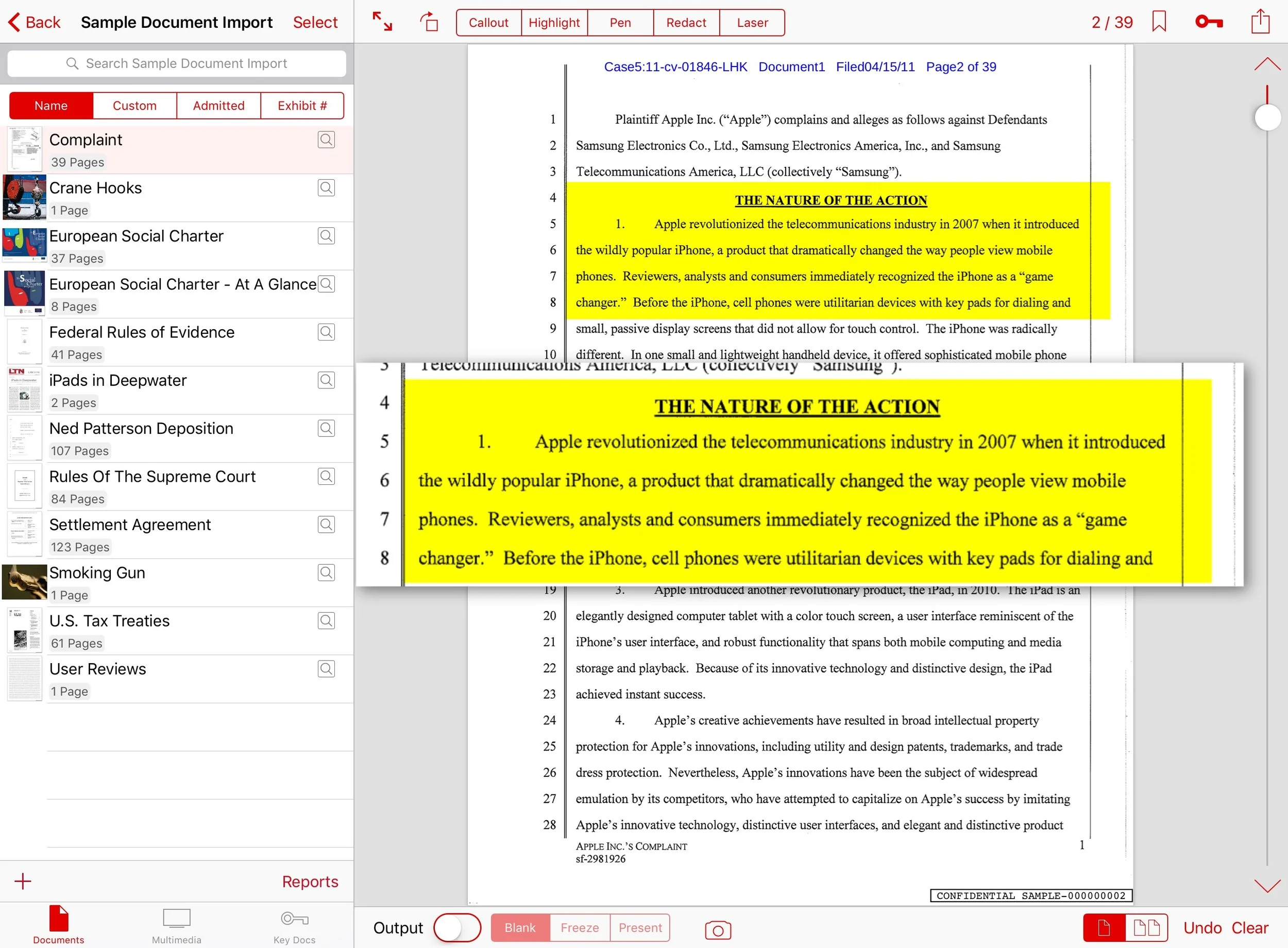This screenshot has width=1288, height=948.
Task: Open preview magnifier for Smoking Gun
Action: [327, 573]
